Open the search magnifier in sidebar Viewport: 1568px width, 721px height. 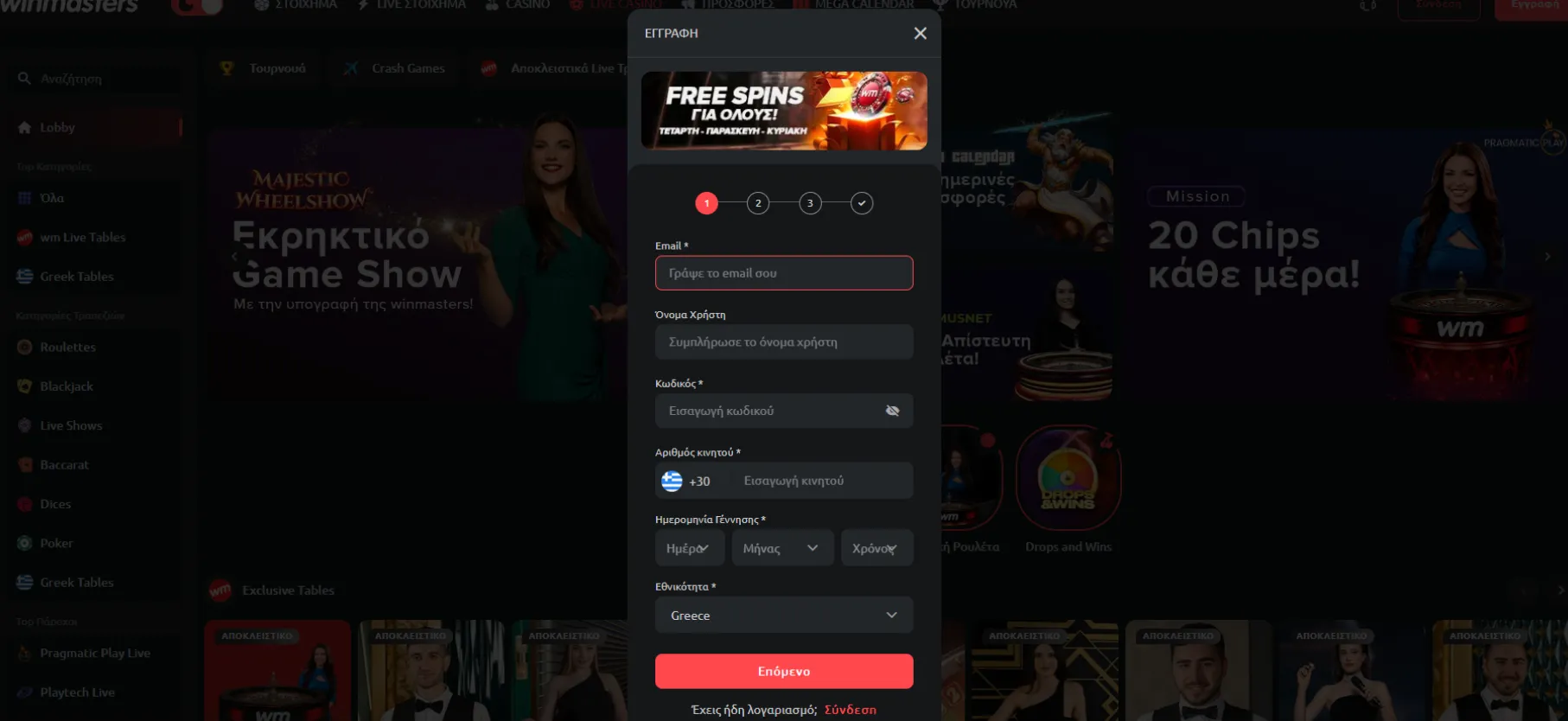coord(24,79)
